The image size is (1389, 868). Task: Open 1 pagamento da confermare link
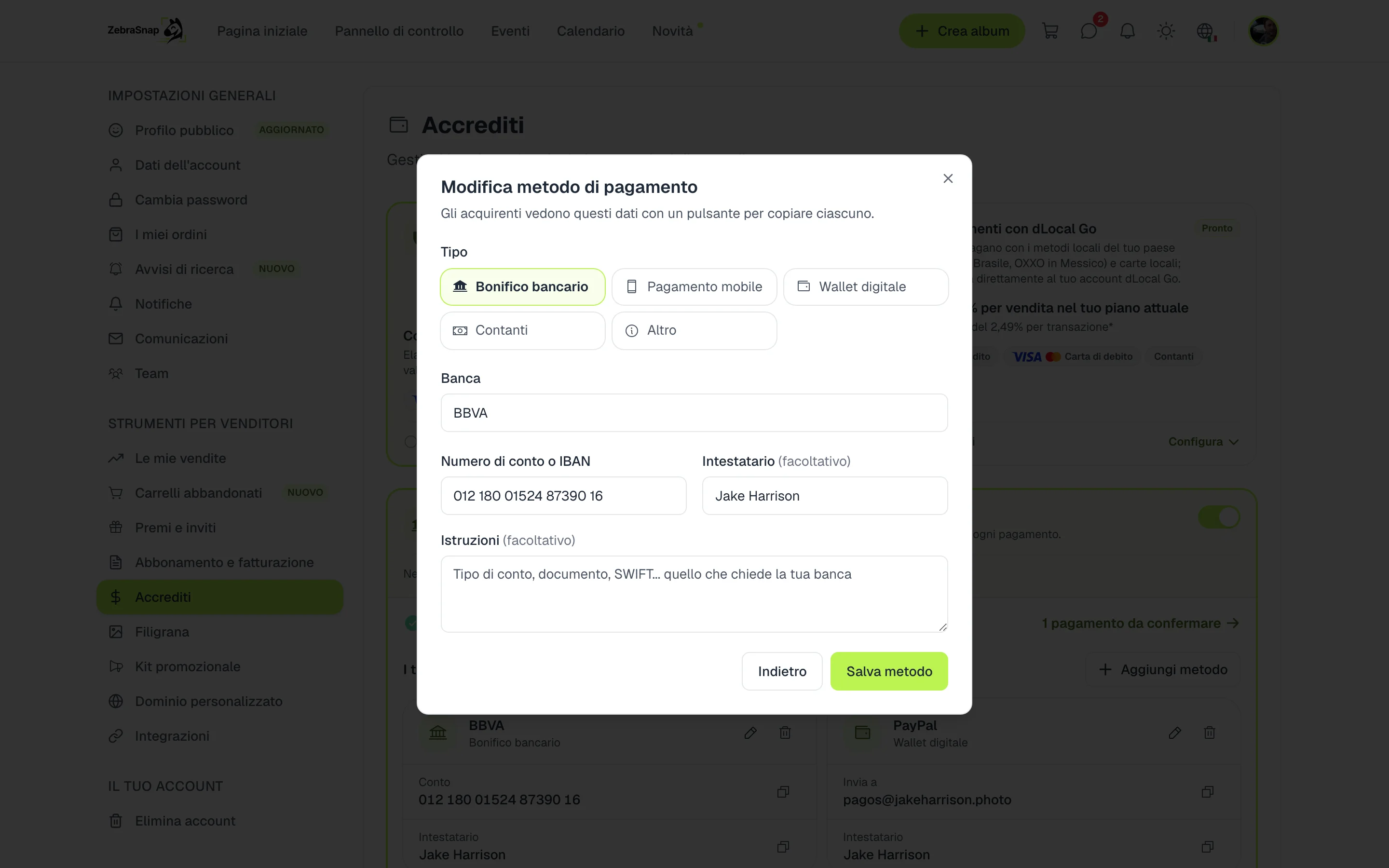coord(1140,623)
